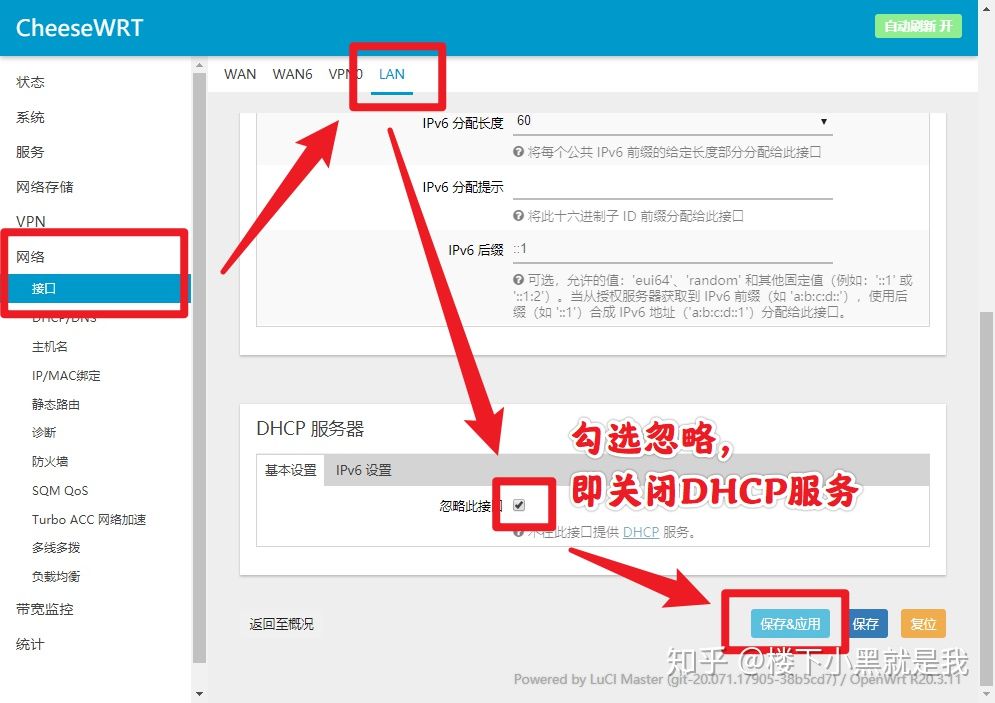Open the 静态路由 menu entry
The height and width of the screenshot is (703, 995).
(x=56, y=405)
